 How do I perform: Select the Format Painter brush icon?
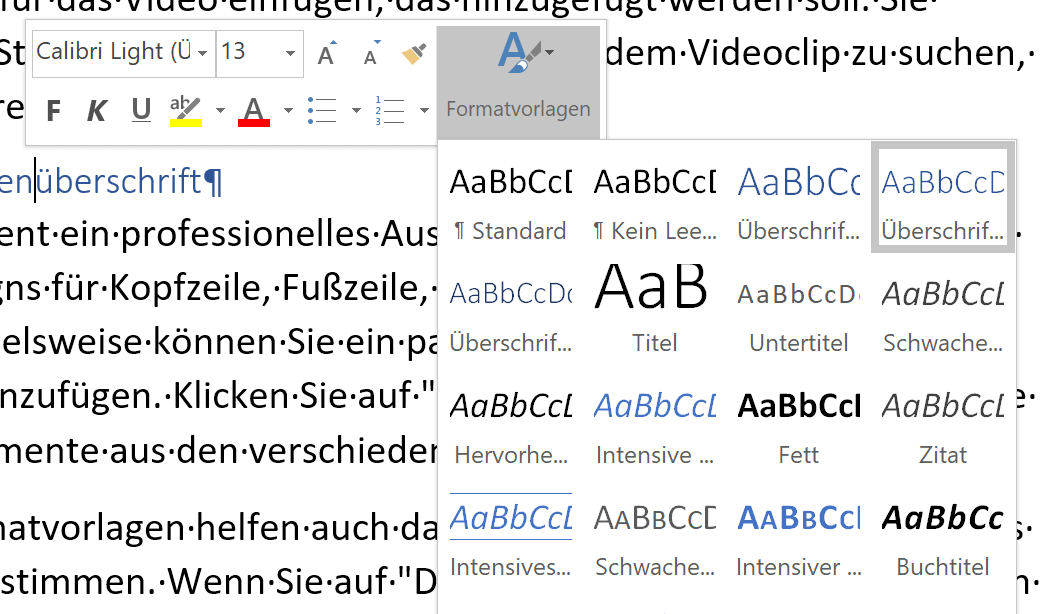pyautogui.click(x=414, y=54)
